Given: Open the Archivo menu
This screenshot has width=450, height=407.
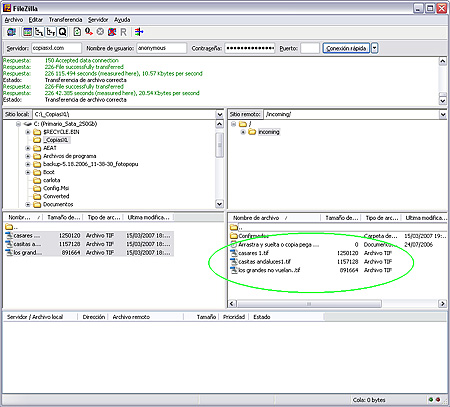Looking at the screenshot, I should point(14,20).
